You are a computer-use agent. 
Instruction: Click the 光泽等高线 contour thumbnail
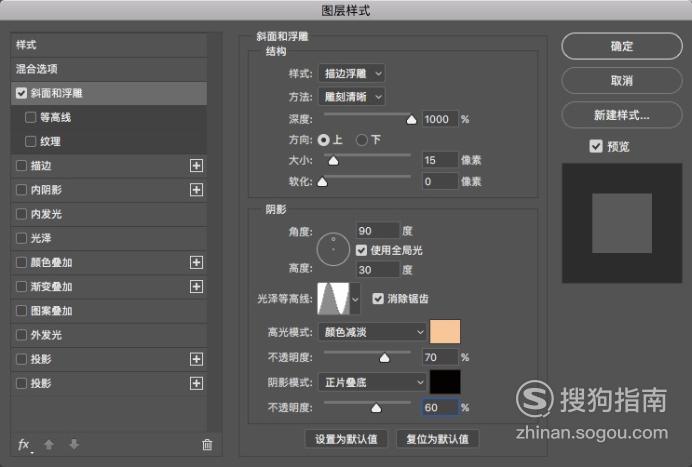334,299
